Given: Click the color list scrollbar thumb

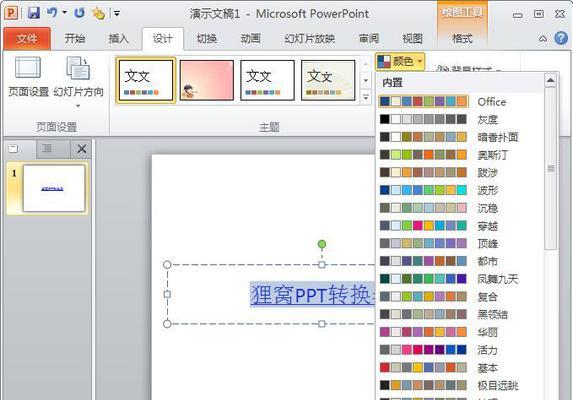Looking at the screenshot, I should [x=550, y=168].
